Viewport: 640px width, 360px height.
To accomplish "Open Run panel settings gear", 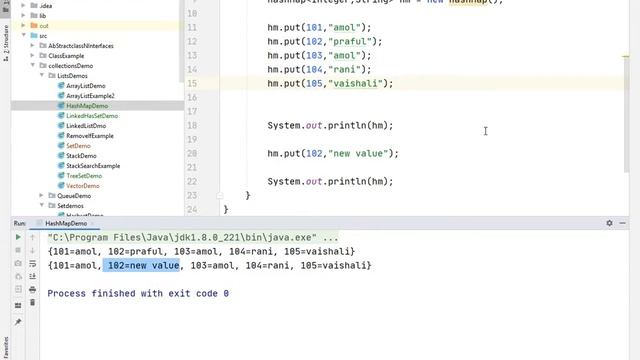I will coord(609,223).
